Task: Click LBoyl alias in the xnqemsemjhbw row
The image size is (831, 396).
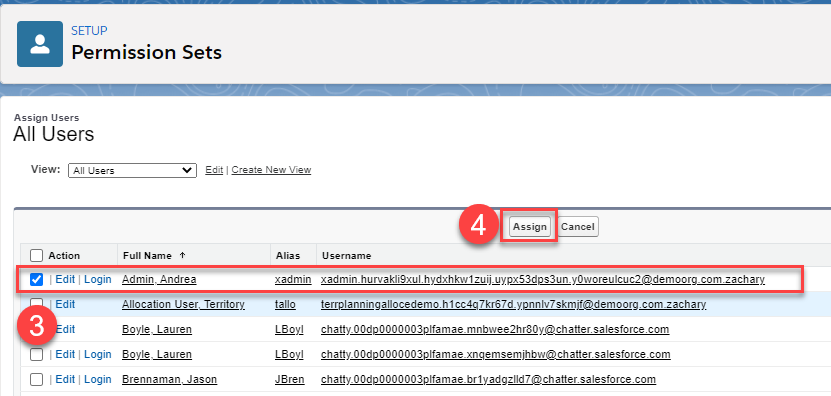Action: pyautogui.click(x=289, y=354)
